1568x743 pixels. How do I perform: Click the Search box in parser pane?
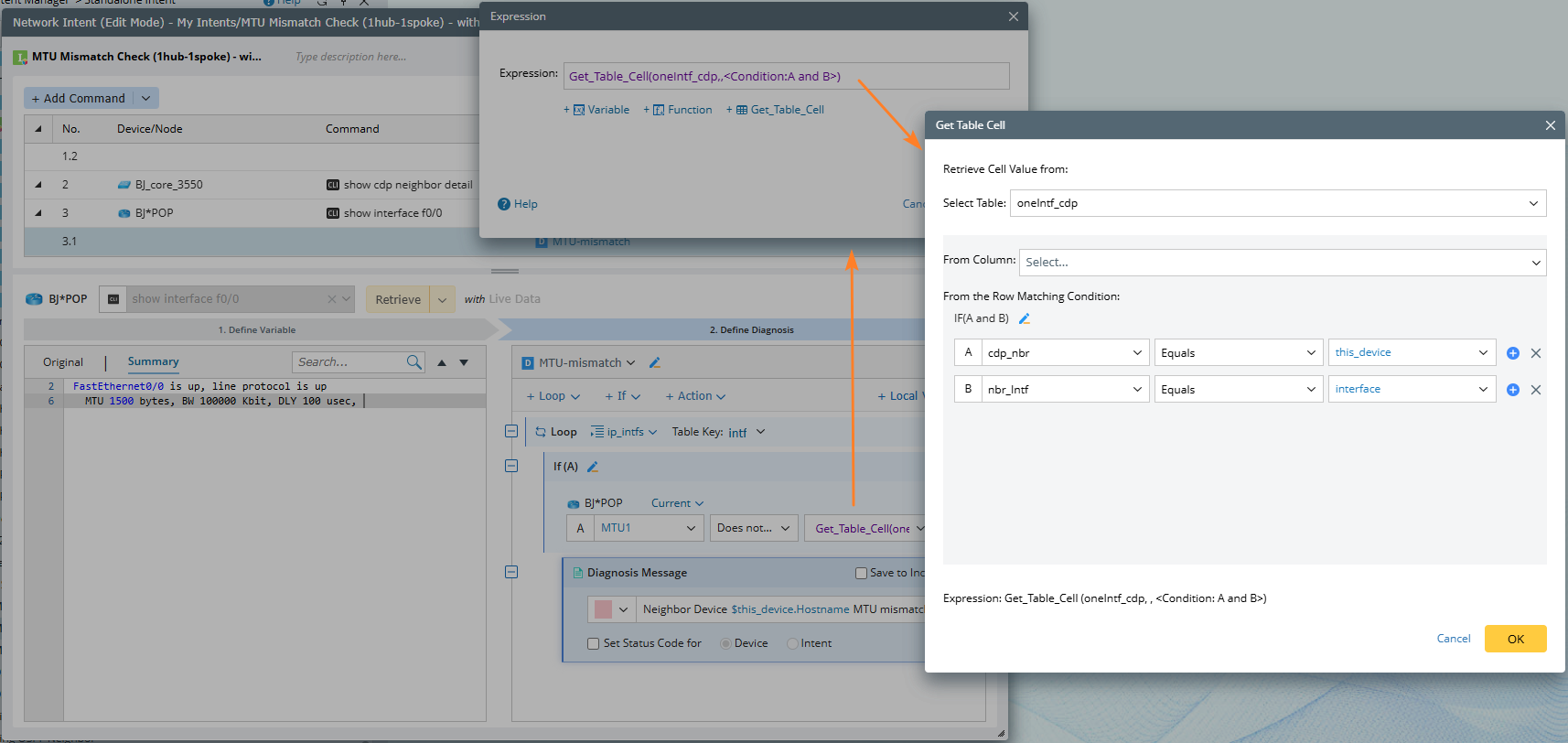(349, 362)
